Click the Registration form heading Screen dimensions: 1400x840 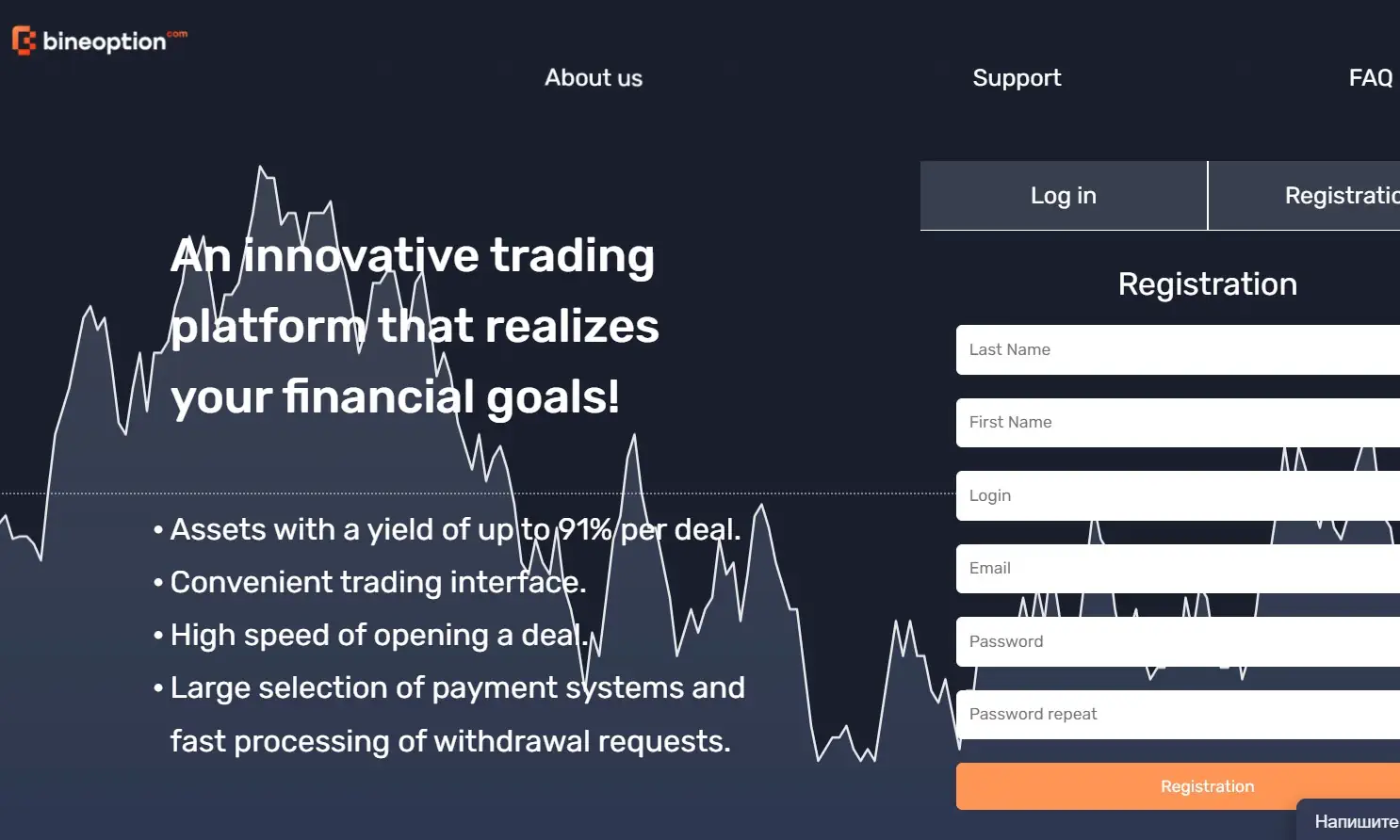[1208, 284]
